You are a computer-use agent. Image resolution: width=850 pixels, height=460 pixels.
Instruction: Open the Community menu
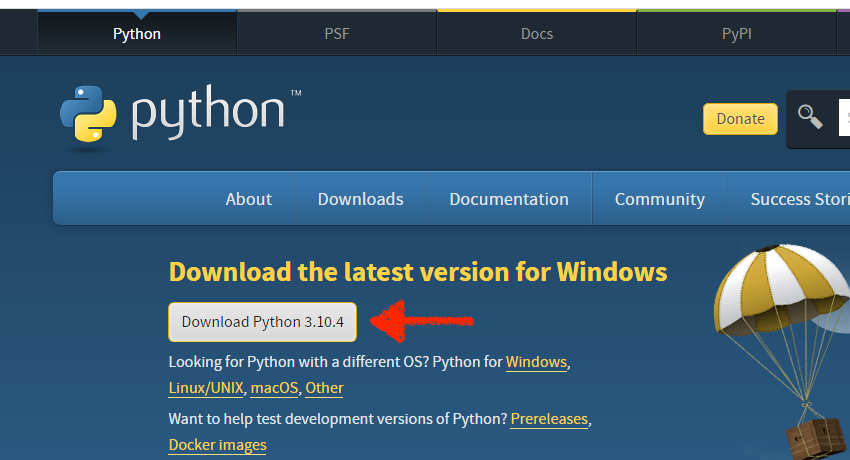660,199
